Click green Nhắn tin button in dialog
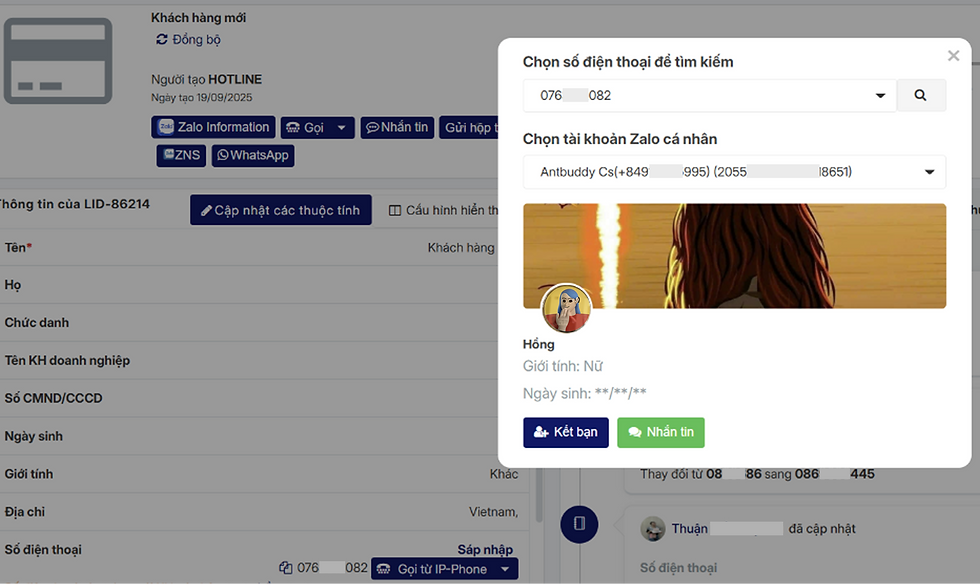The image size is (980, 584). tap(661, 432)
